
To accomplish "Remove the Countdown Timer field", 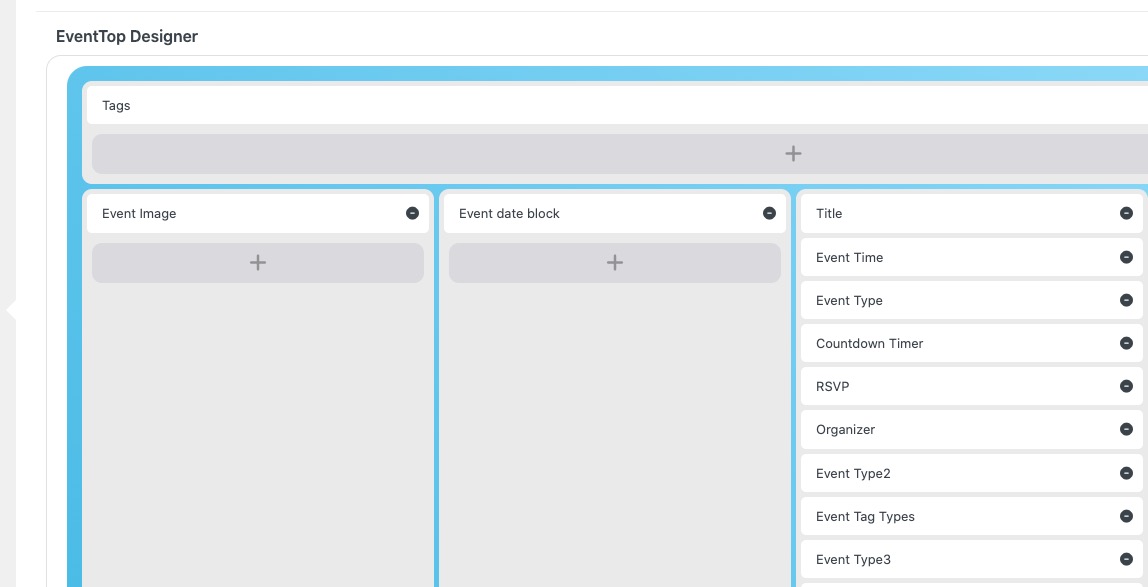I will click(1126, 343).
